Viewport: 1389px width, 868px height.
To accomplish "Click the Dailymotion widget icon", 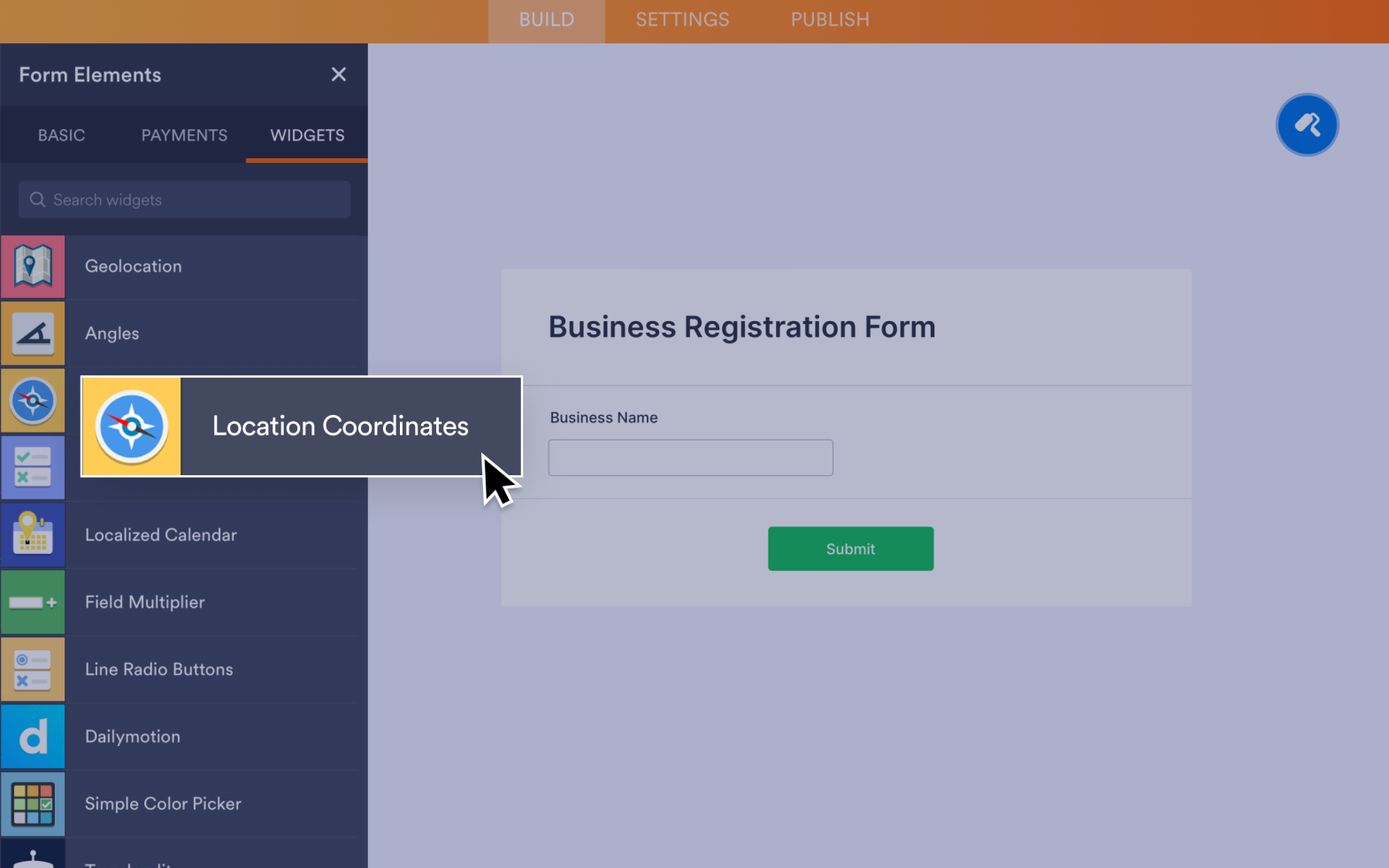I will click(33, 736).
